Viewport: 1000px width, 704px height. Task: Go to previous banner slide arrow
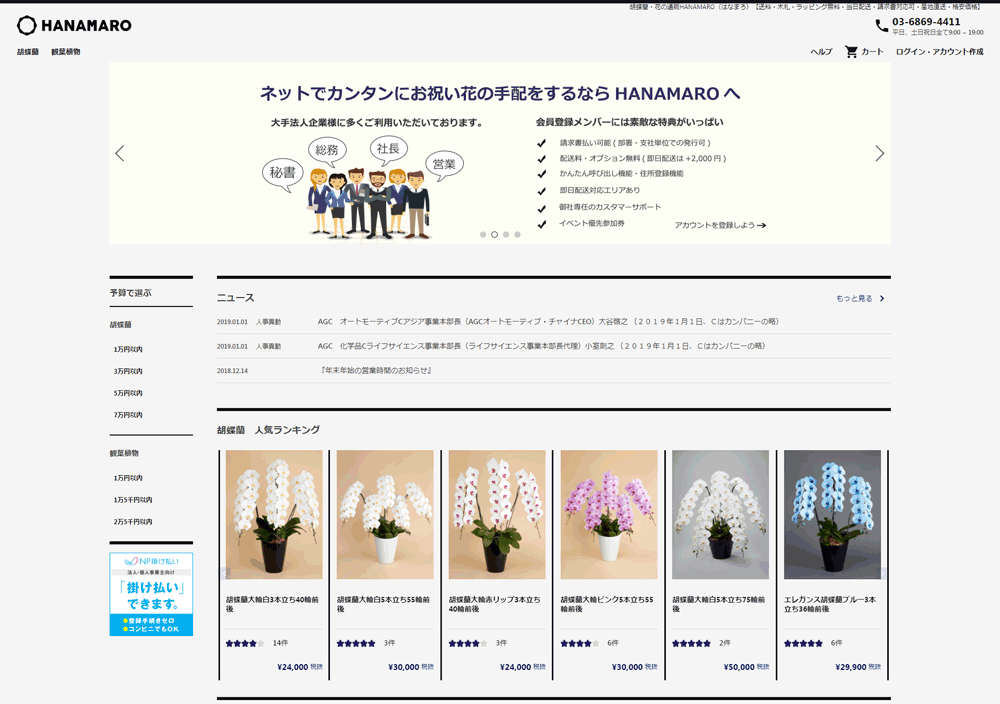[120, 153]
